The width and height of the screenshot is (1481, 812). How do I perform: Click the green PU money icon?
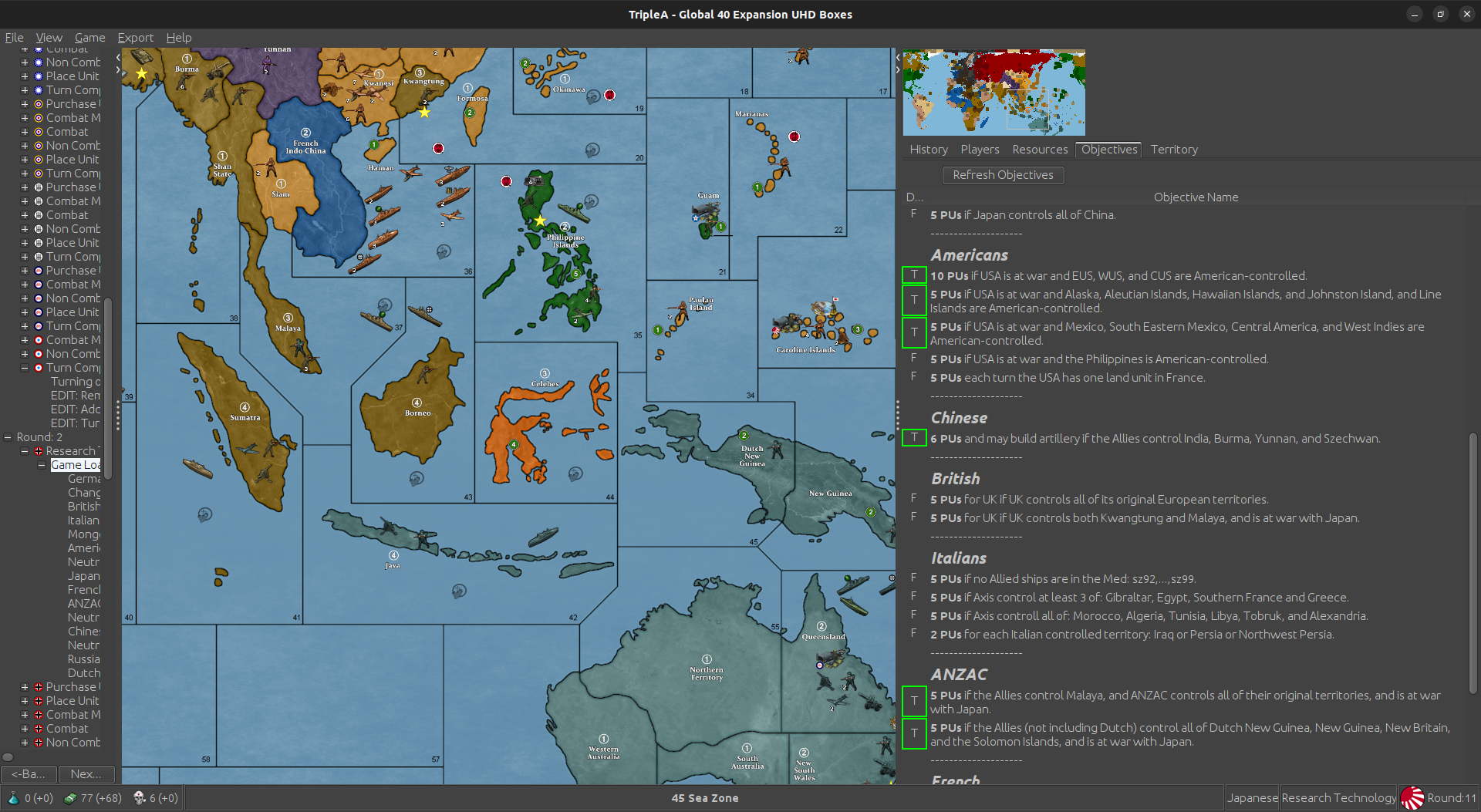[70, 798]
